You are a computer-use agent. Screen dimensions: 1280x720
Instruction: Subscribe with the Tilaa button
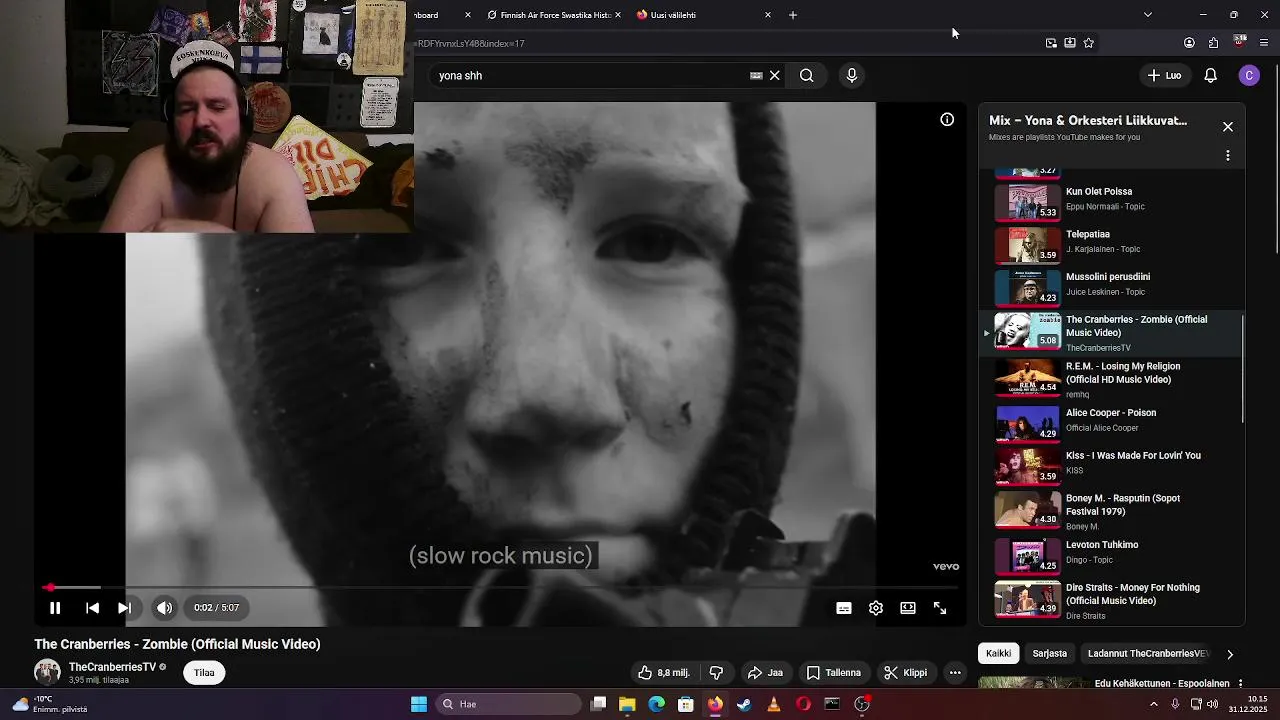[x=204, y=672]
